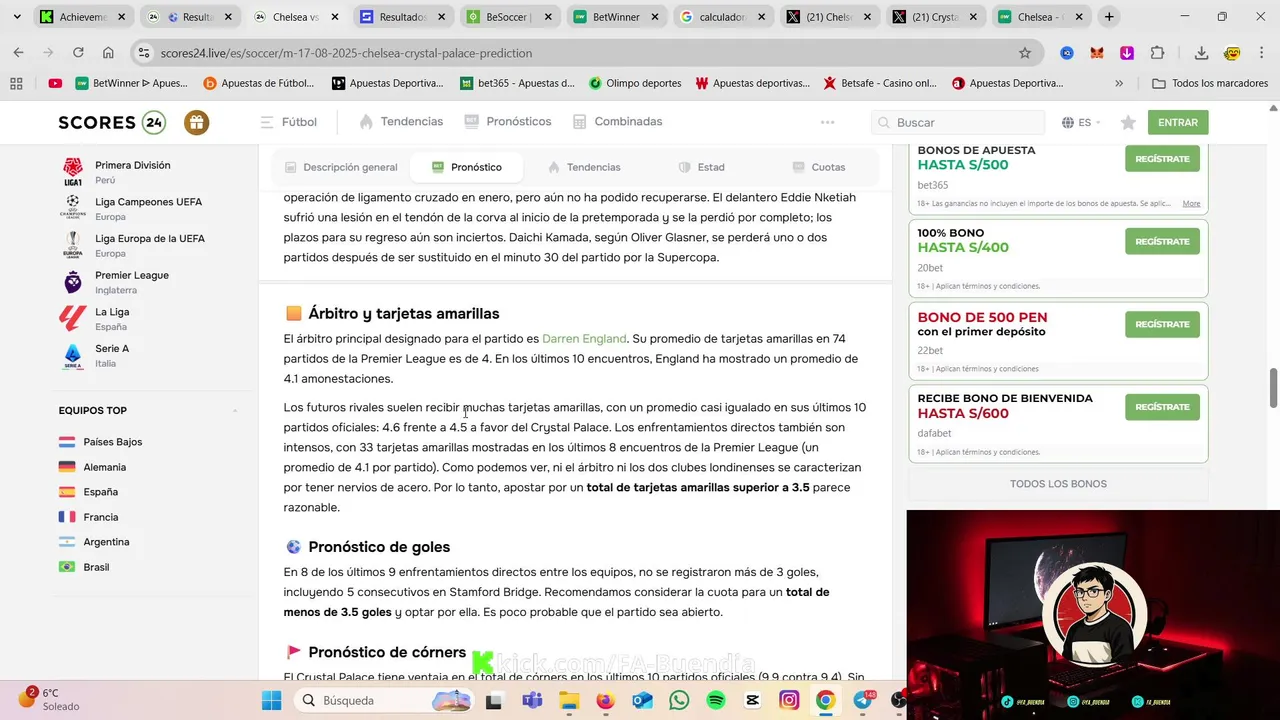Viewport: 1280px width, 720px height.
Task: Open Telegram from the taskbar
Action: coord(862,701)
